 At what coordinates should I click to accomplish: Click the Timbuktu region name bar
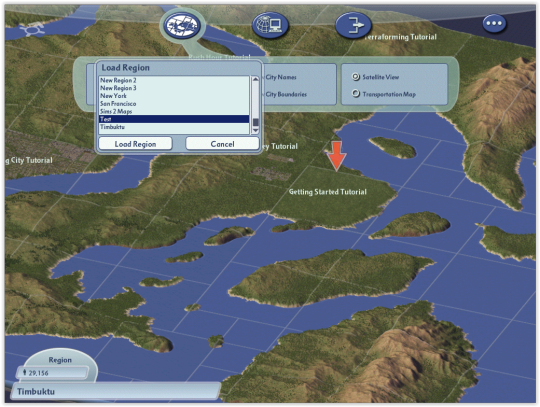pos(115,392)
